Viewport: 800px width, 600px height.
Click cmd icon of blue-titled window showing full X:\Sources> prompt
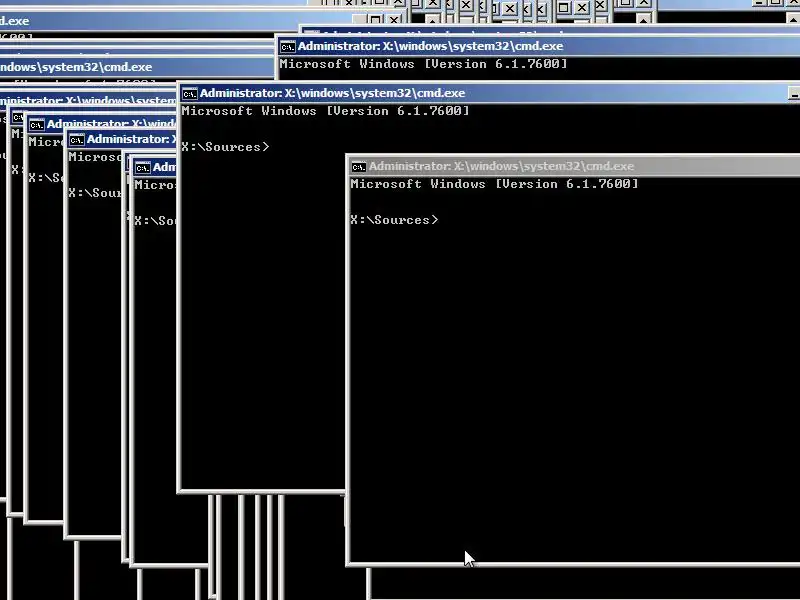189,94
